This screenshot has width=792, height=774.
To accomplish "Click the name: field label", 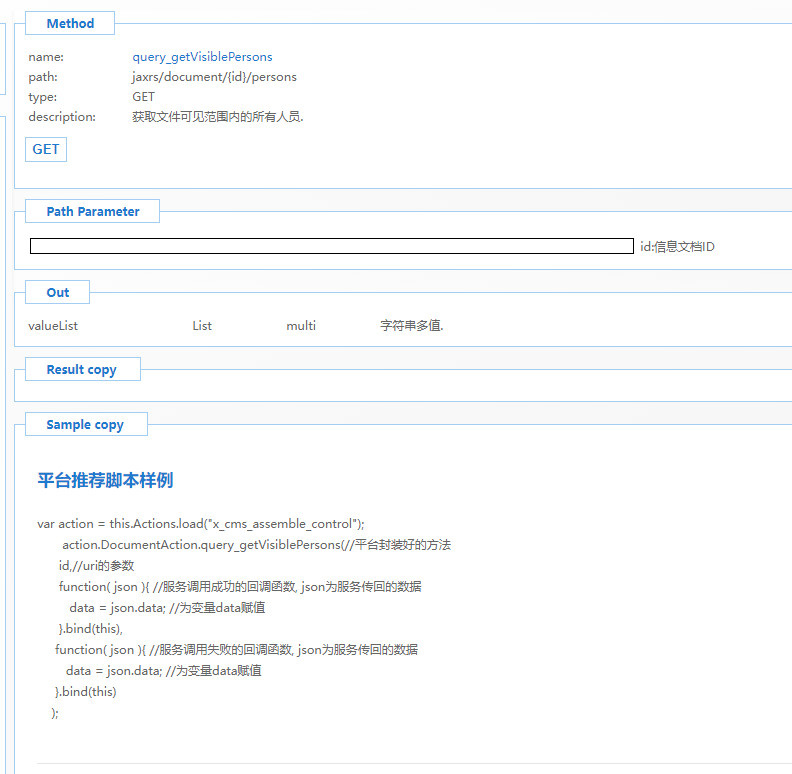I will pyautogui.click(x=46, y=57).
